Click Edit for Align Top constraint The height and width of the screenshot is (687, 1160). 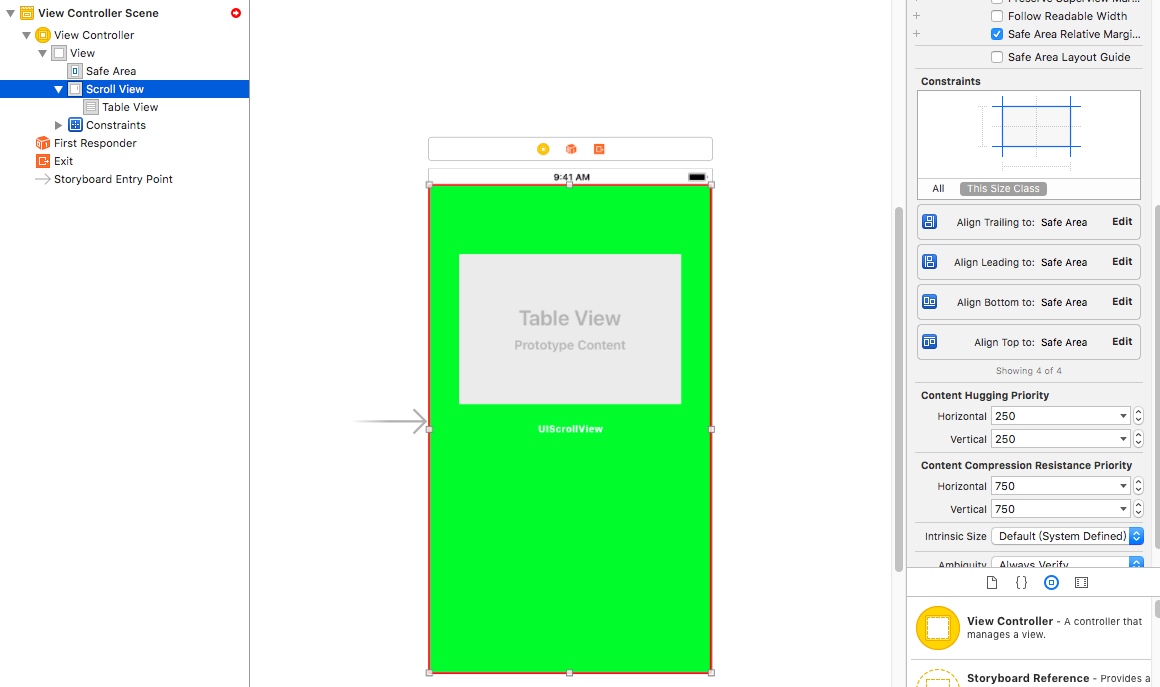pos(1122,342)
